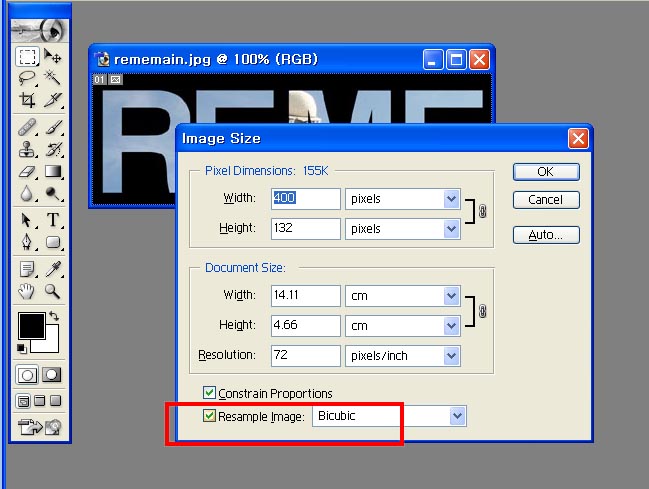649x489 pixels.
Task: Open document Height cm units dropdown
Action: click(x=451, y=326)
